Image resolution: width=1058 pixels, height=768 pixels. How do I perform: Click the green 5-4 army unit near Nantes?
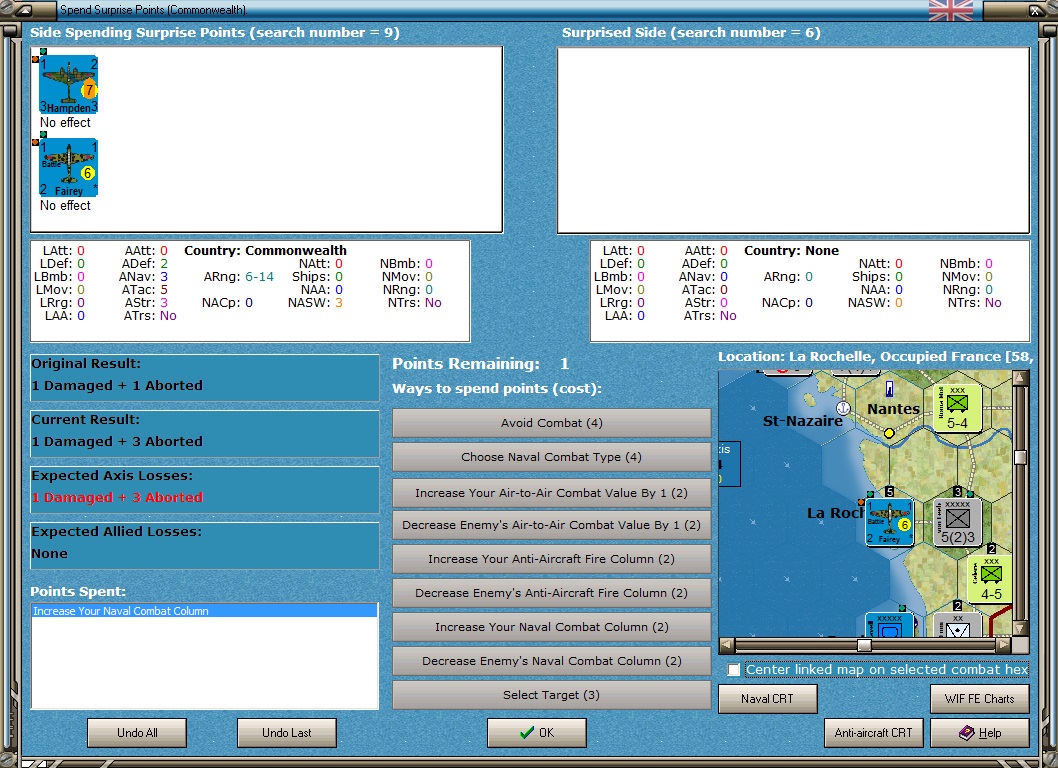coord(957,408)
